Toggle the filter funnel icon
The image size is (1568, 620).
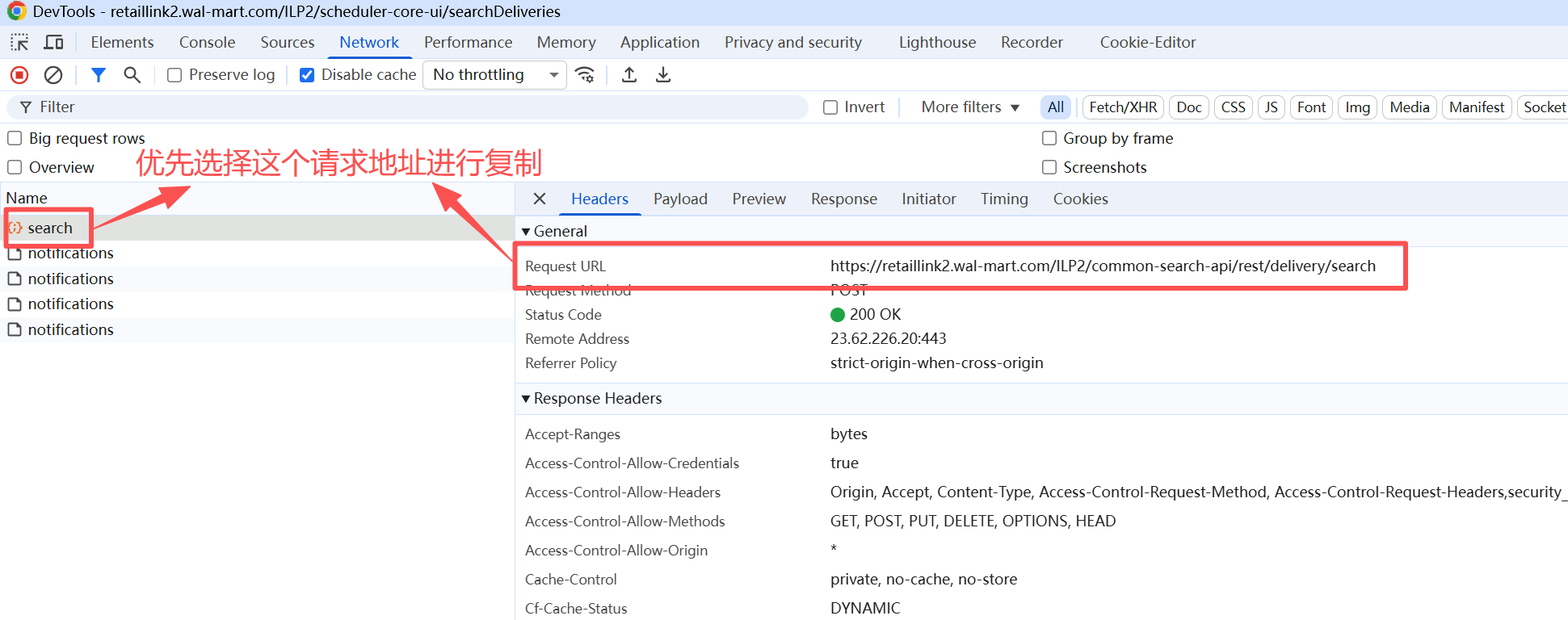pos(99,75)
